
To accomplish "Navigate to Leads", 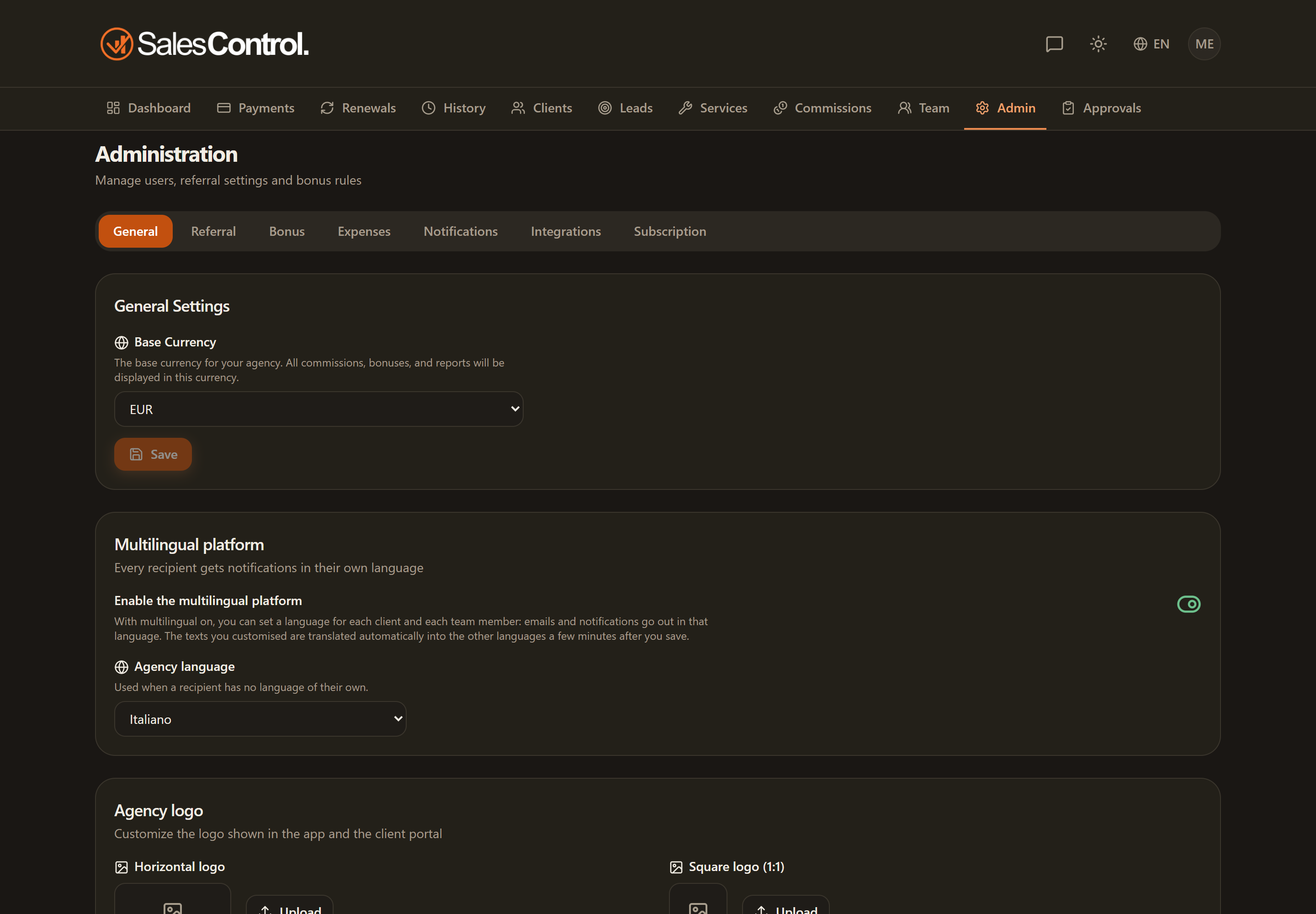I will point(626,108).
